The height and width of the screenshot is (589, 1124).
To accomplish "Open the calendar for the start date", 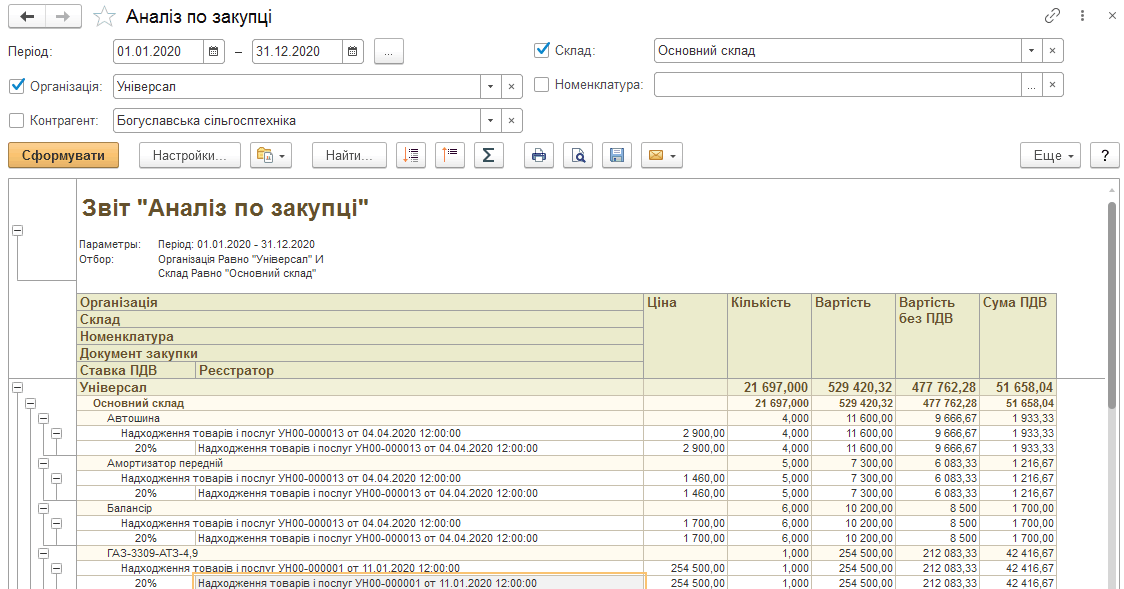I will coord(214,52).
